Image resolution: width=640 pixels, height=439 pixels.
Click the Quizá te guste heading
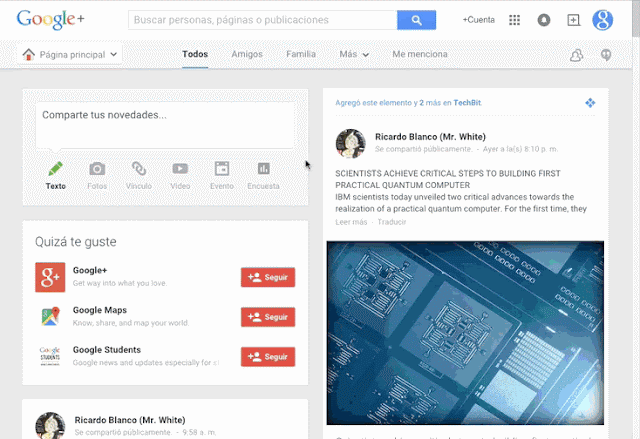pyautogui.click(x=76, y=242)
